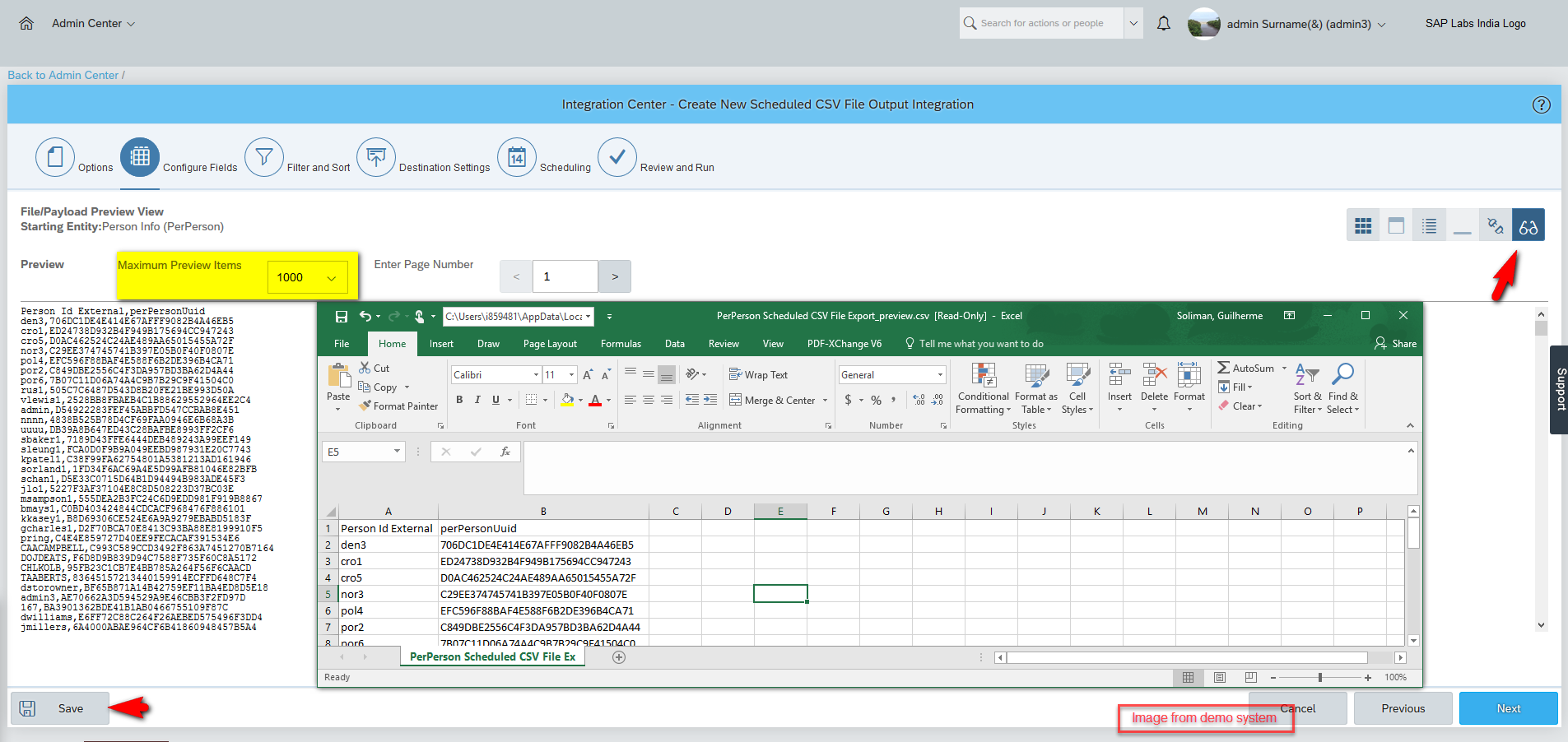Open Excel font name dropdown
This screenshot has height=742, width=1568.
coord(536,374)
